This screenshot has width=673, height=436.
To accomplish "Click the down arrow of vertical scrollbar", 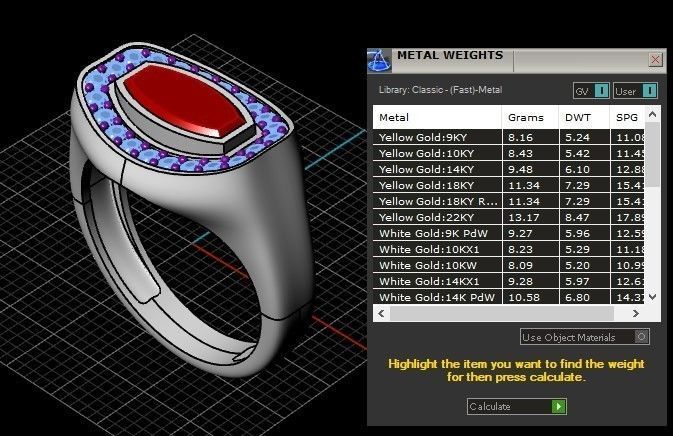I will pos(652,297).
